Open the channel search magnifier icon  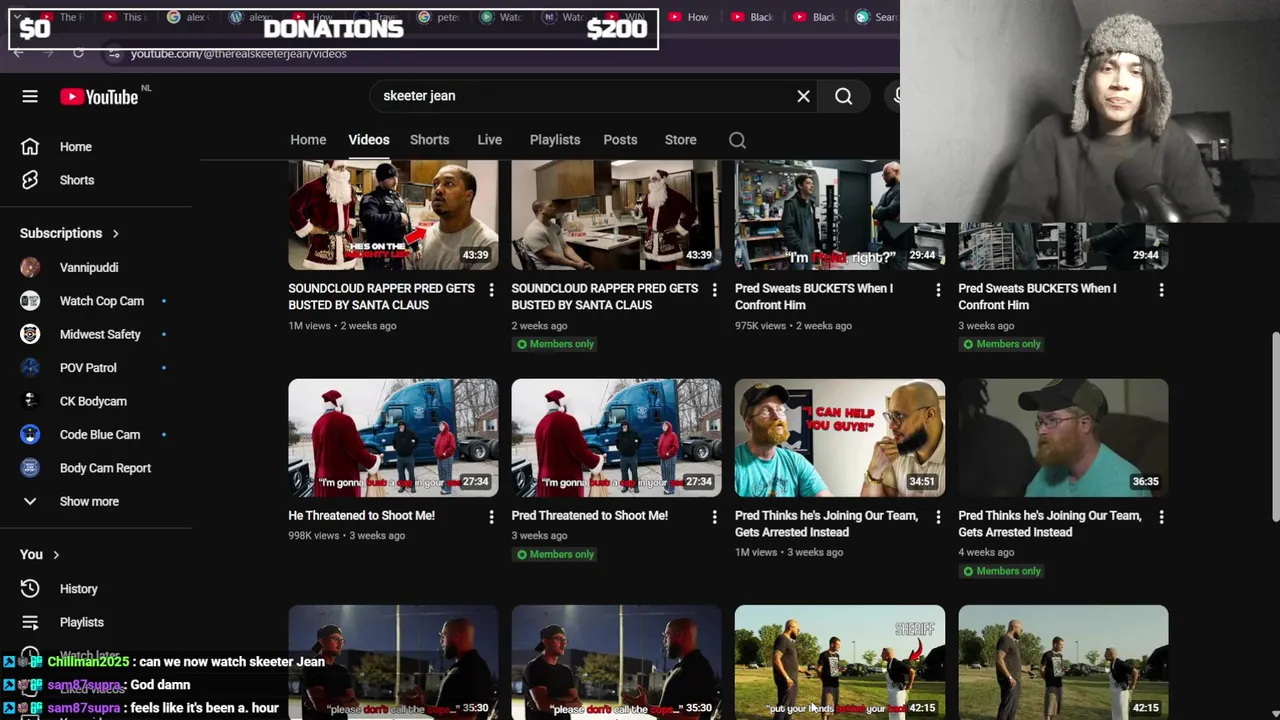(737, 140)
